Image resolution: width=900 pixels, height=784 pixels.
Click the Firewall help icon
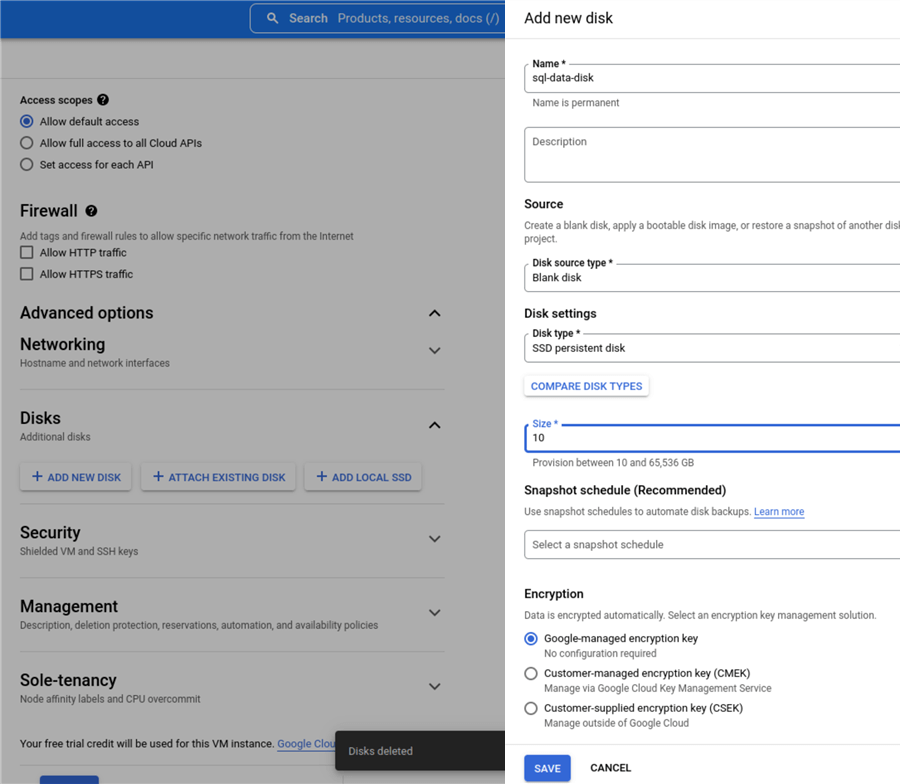tap(91, 211)
